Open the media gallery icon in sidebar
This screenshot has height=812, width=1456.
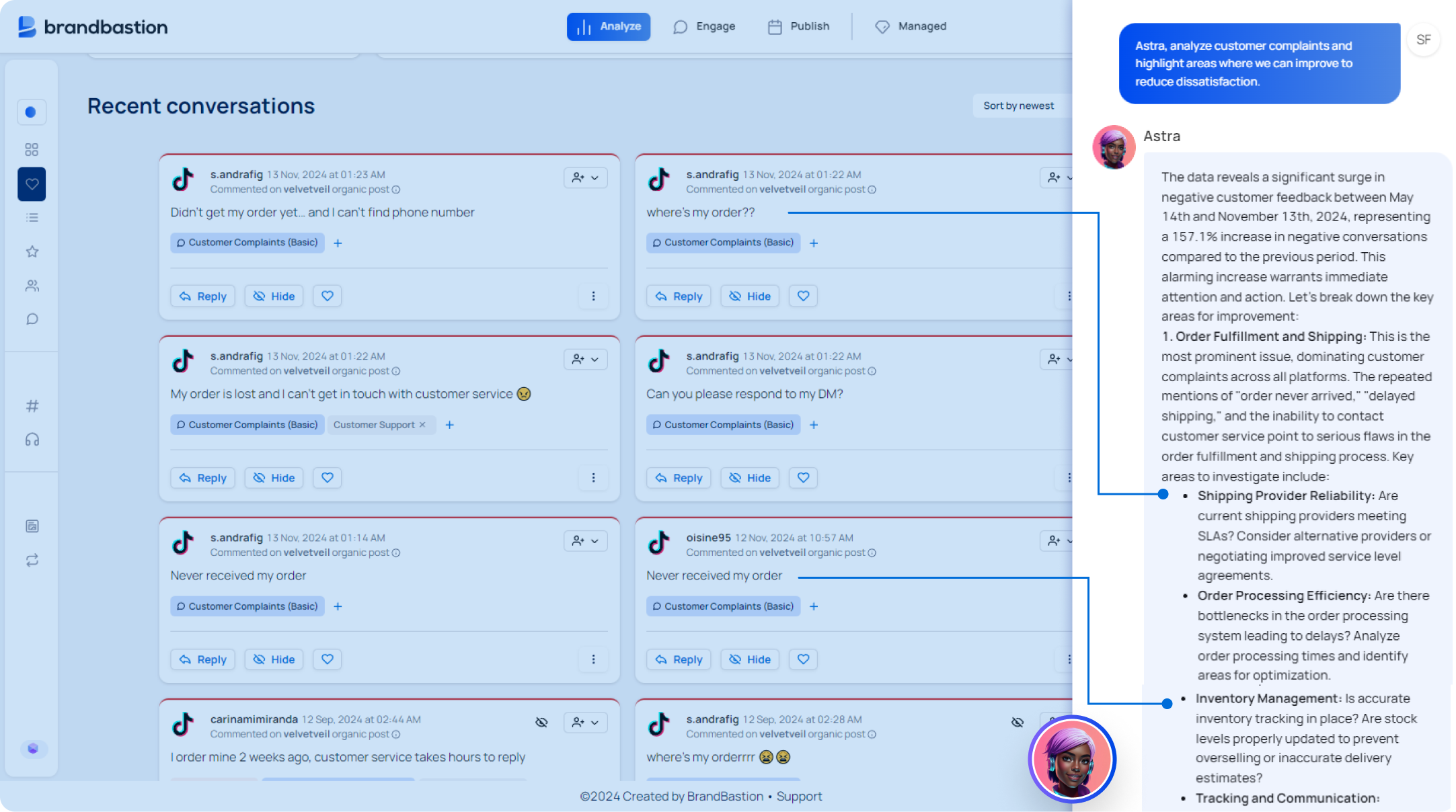(x=32, y=526)
